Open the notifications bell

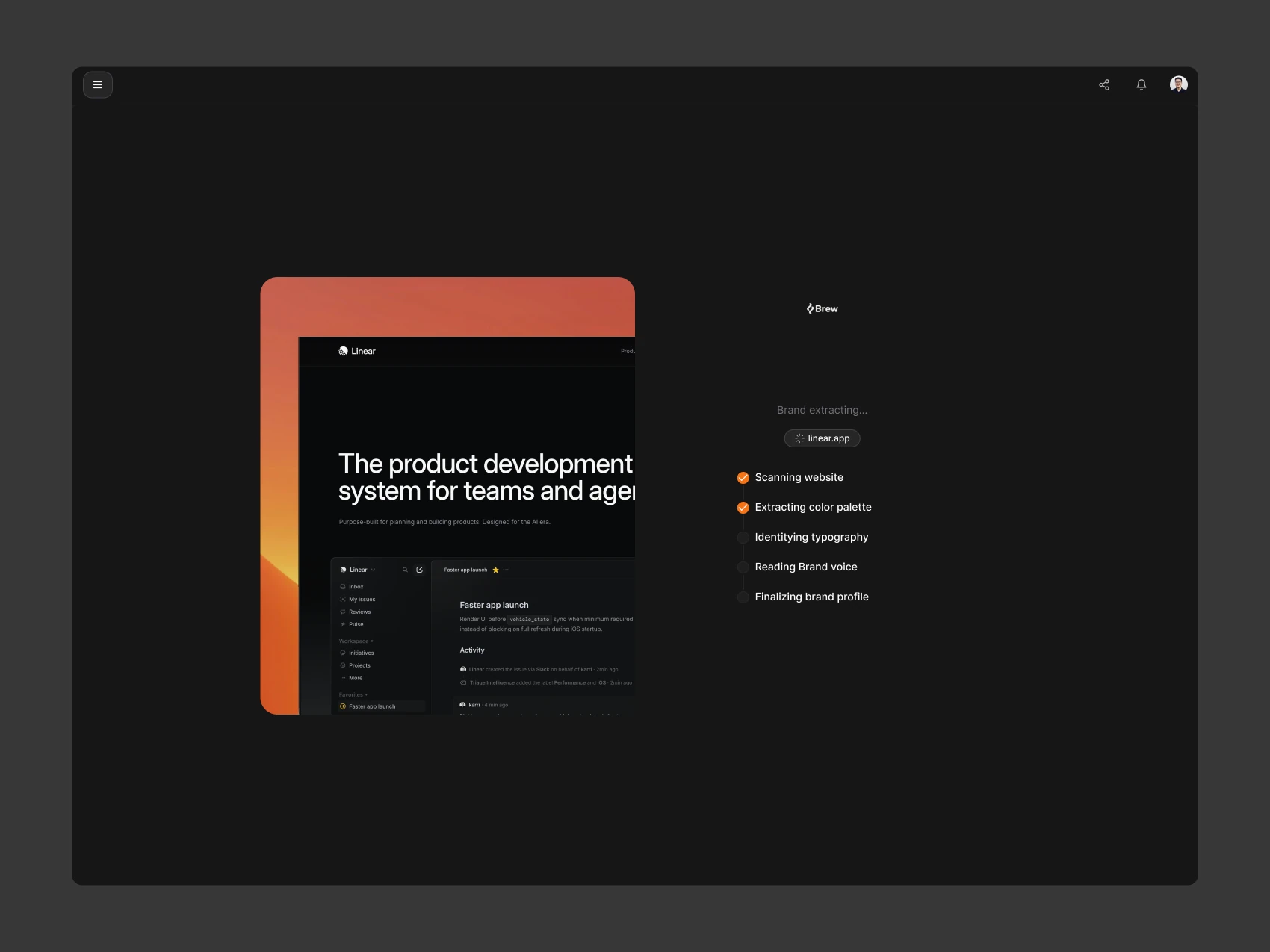click(x=1142, y=84)
